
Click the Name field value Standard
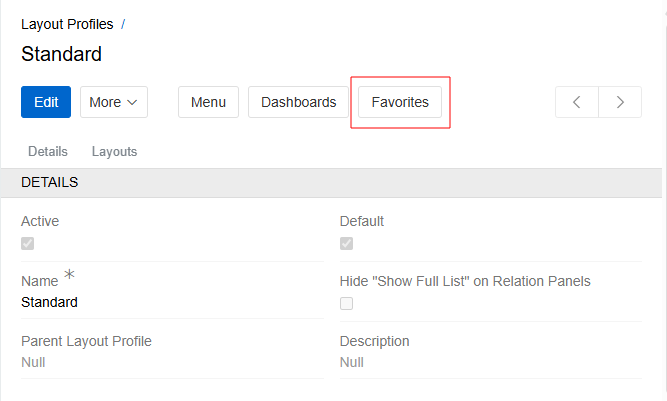(49, 302)
